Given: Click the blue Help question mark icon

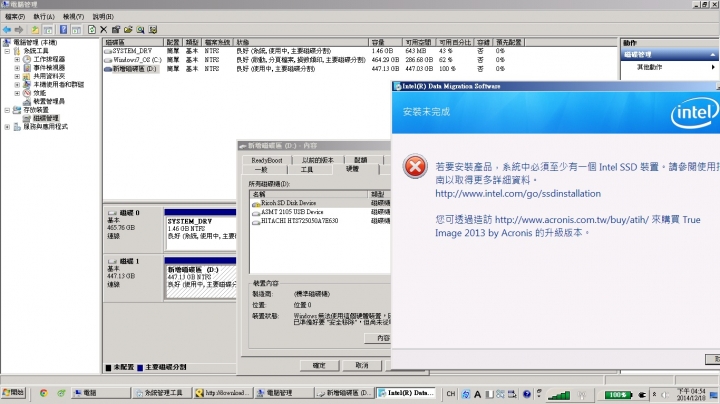Looking at the screenshot, I should pos(63,30).
